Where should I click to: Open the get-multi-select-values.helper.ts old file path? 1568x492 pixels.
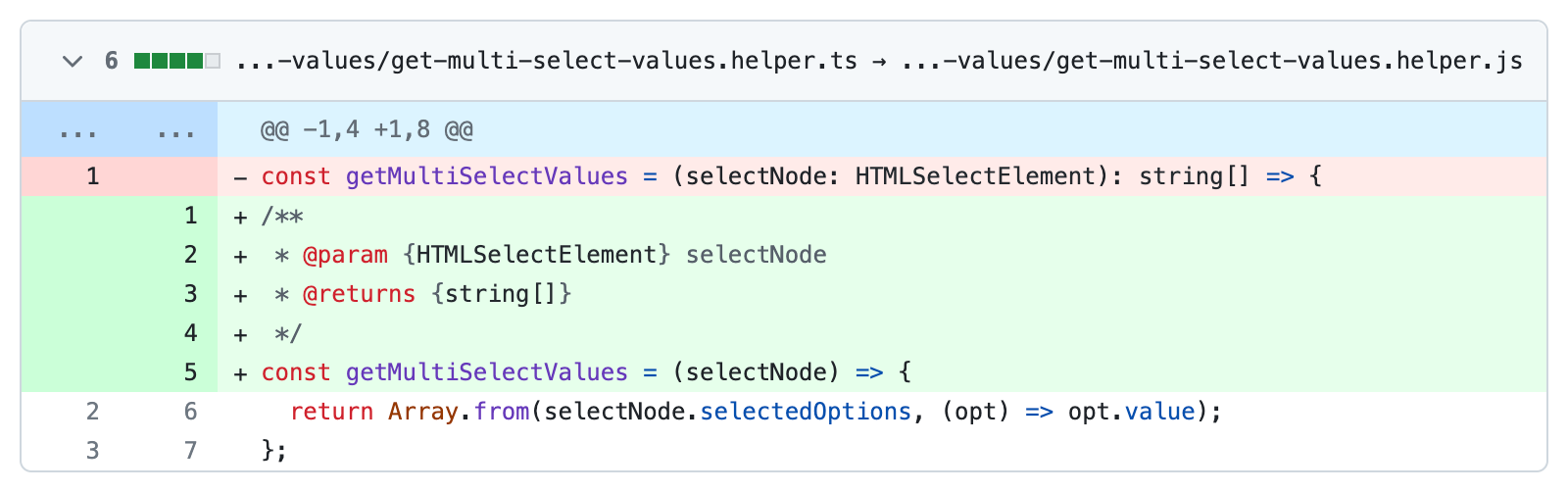[546, 62]
